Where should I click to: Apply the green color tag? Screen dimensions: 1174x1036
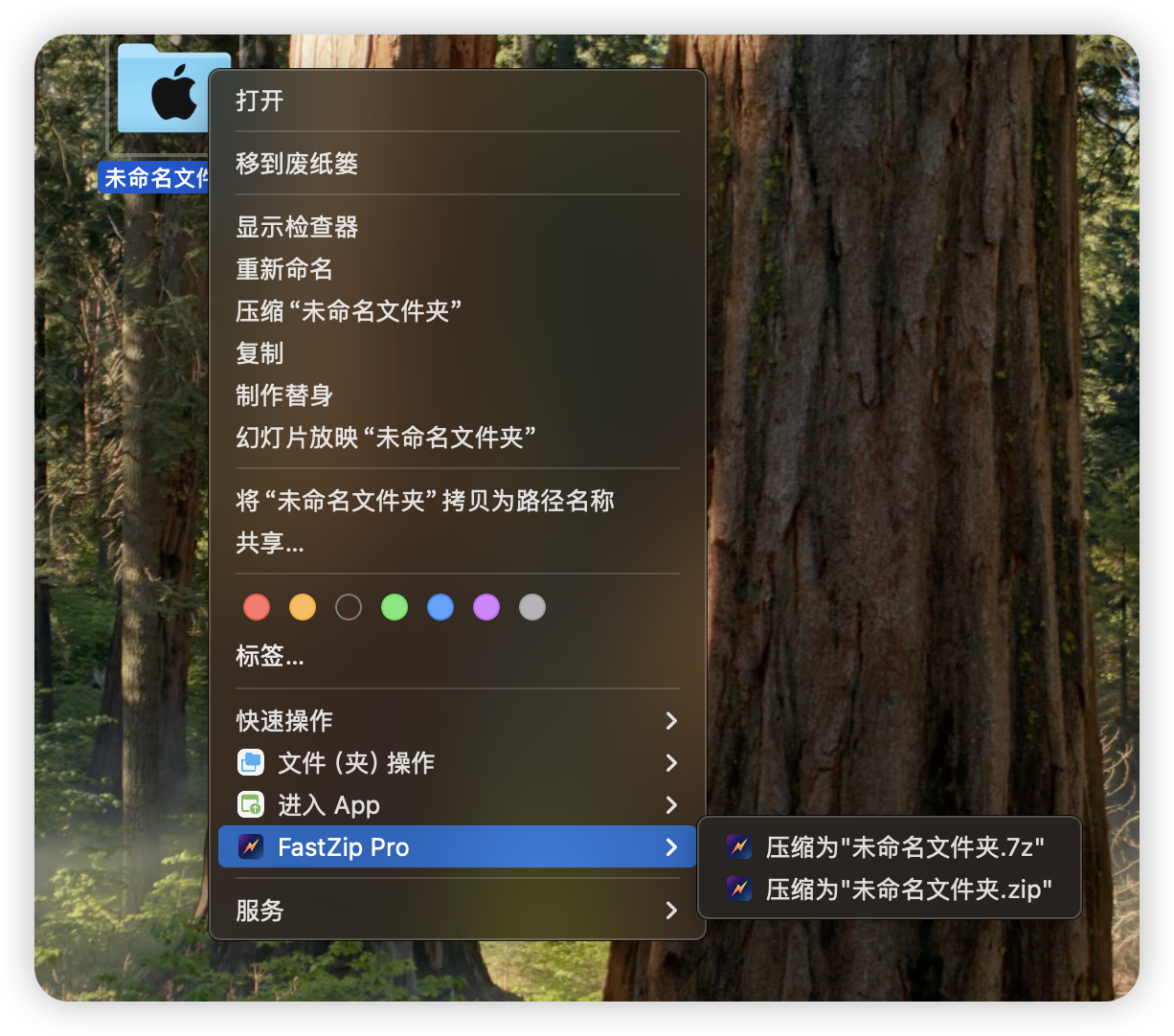click(395, 607)
